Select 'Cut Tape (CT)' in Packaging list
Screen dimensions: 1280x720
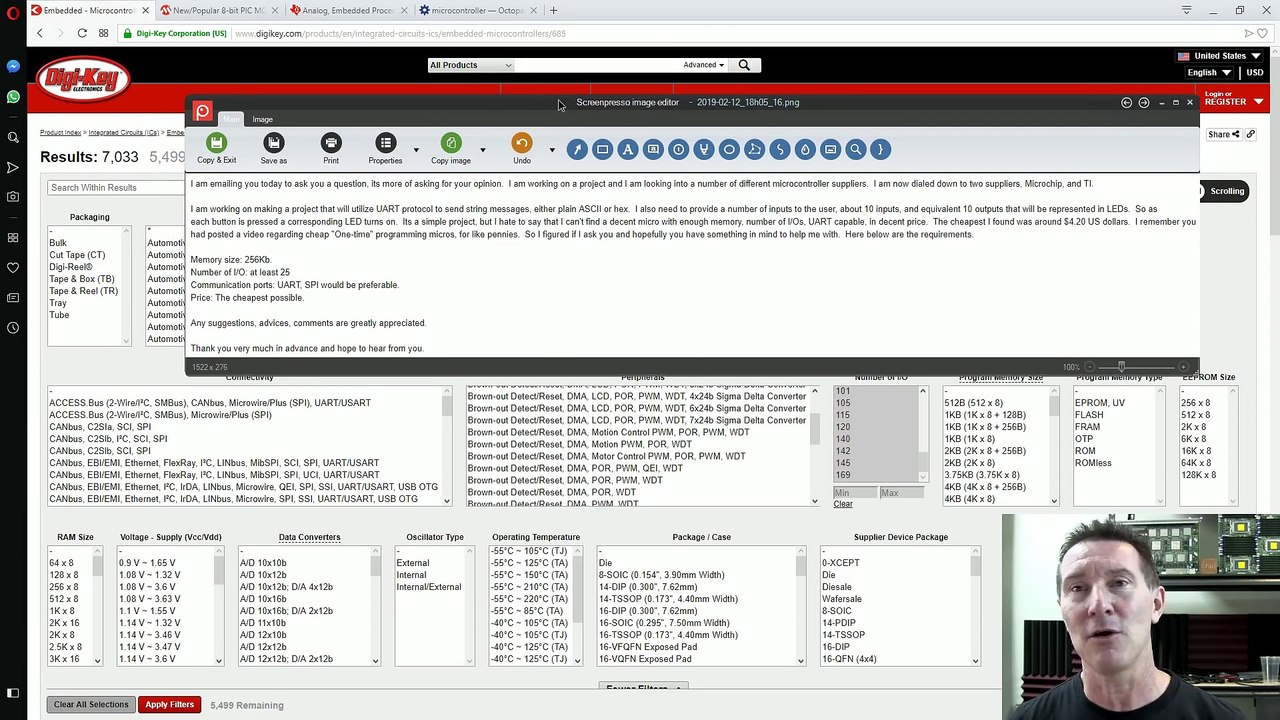pos(77,255)
